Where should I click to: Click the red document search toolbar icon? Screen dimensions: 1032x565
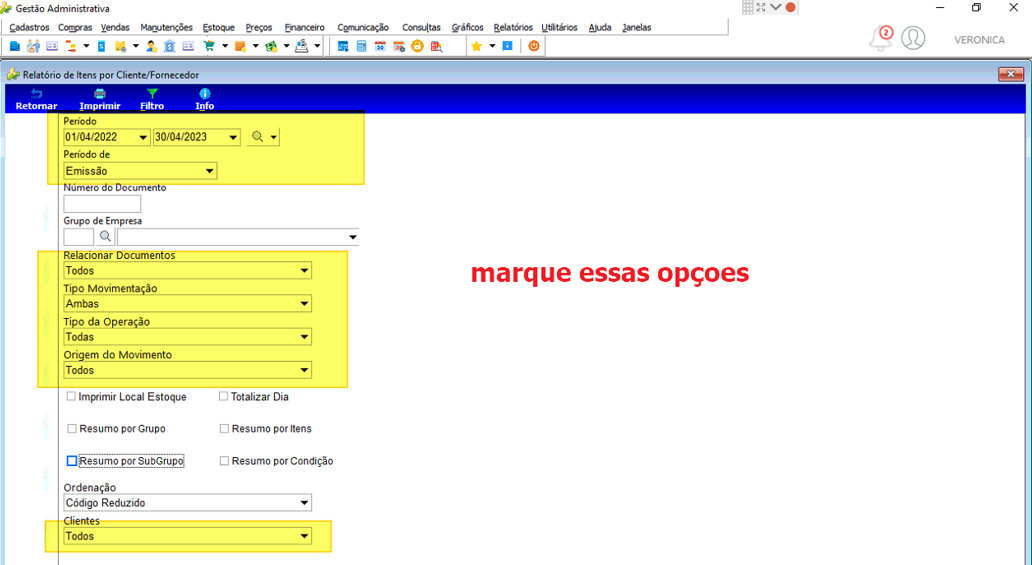pos(436,46)
